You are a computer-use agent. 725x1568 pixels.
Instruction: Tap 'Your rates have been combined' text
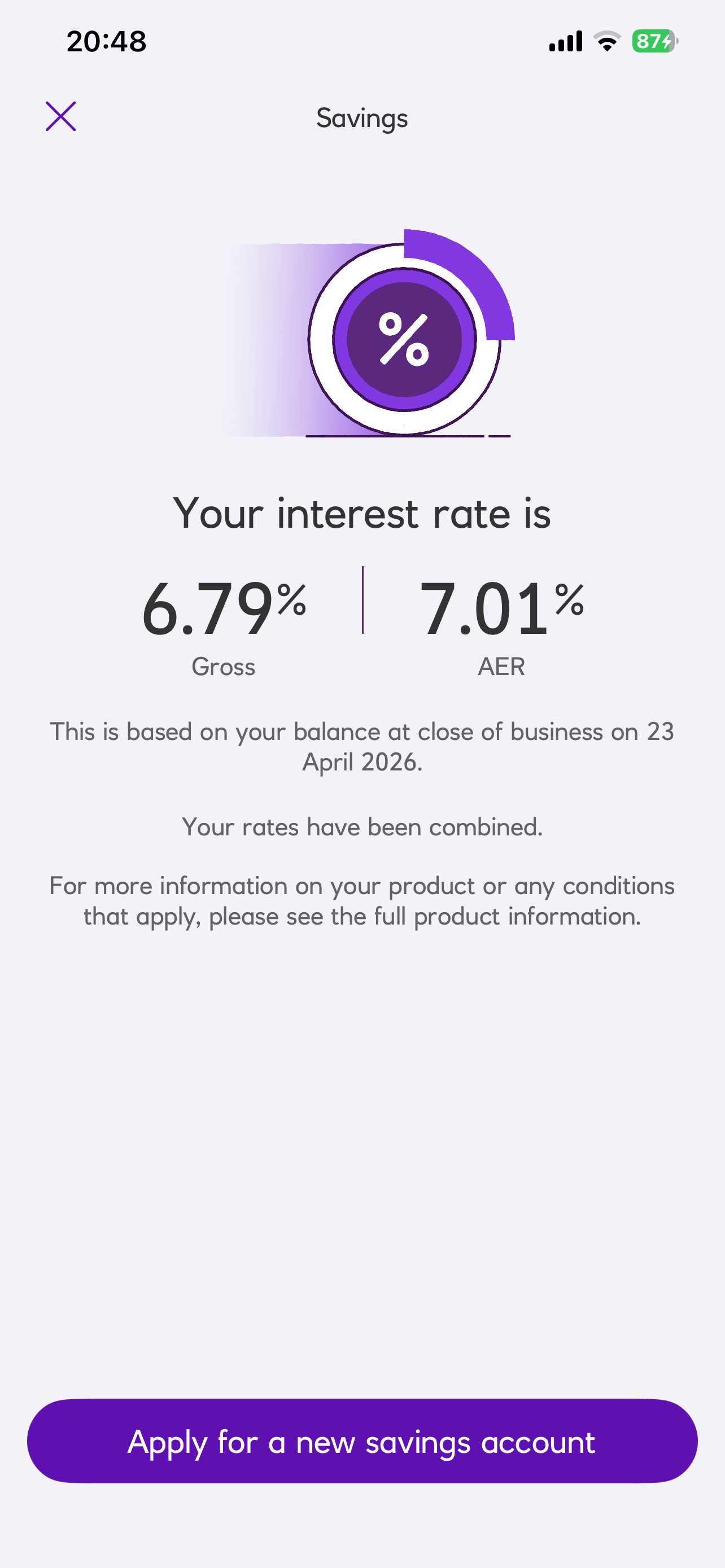(361, 827)
